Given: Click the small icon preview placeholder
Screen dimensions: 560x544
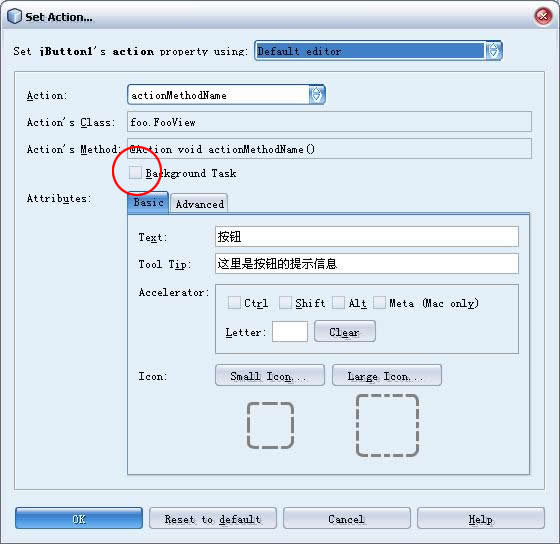Looking at the screenshot, I should tap(270, 425).
